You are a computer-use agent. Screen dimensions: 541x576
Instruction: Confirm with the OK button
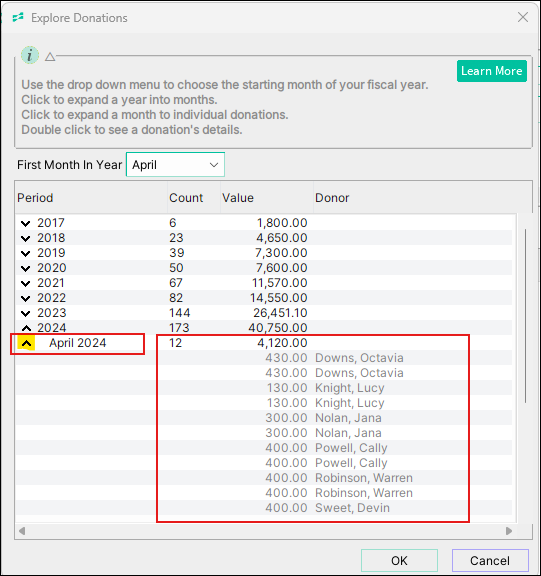399,561
